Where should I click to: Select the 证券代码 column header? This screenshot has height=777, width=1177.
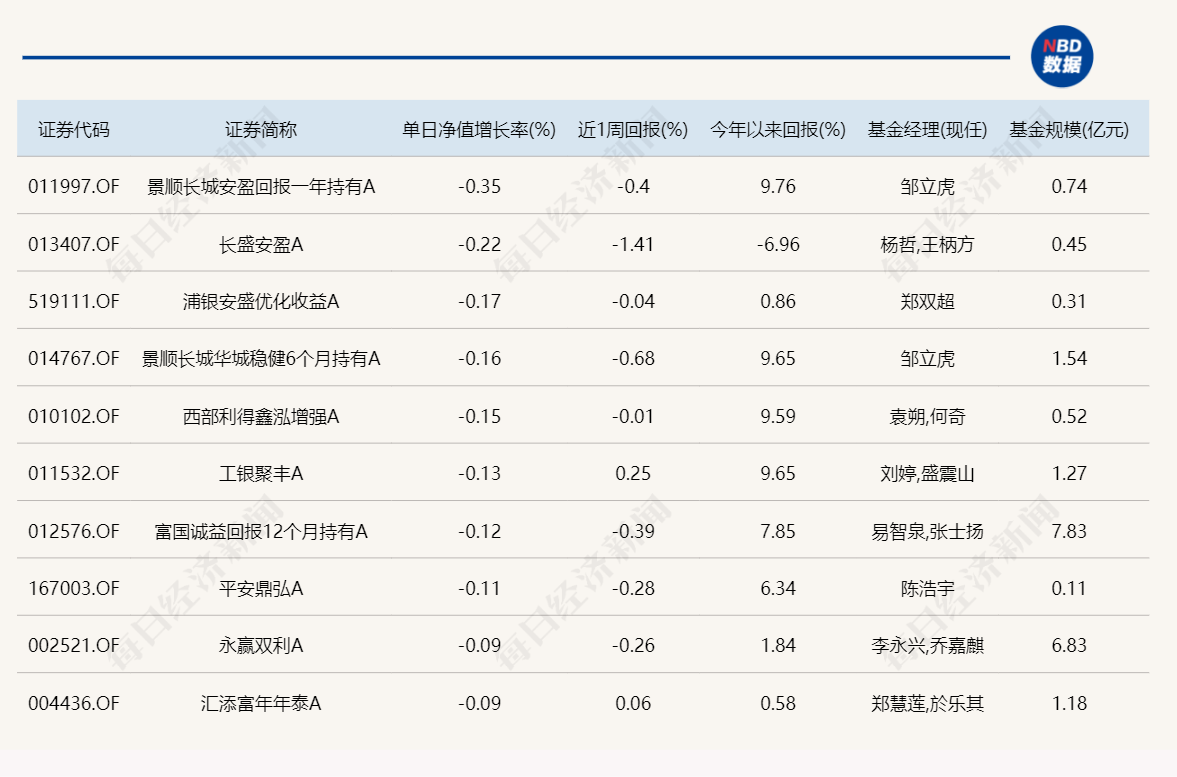pos(74,130)
